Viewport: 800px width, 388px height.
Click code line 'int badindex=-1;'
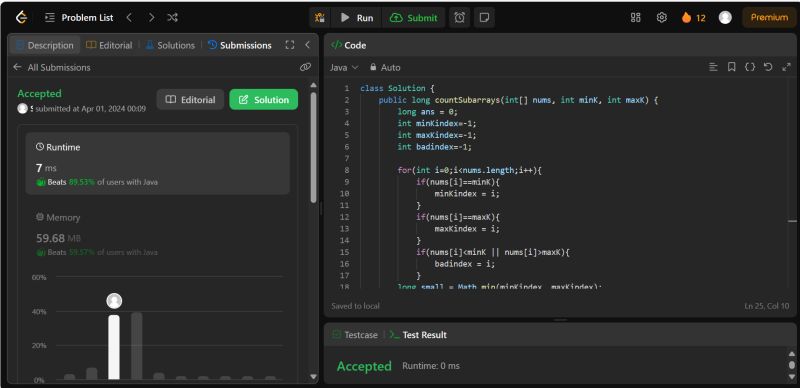(435, 147)
